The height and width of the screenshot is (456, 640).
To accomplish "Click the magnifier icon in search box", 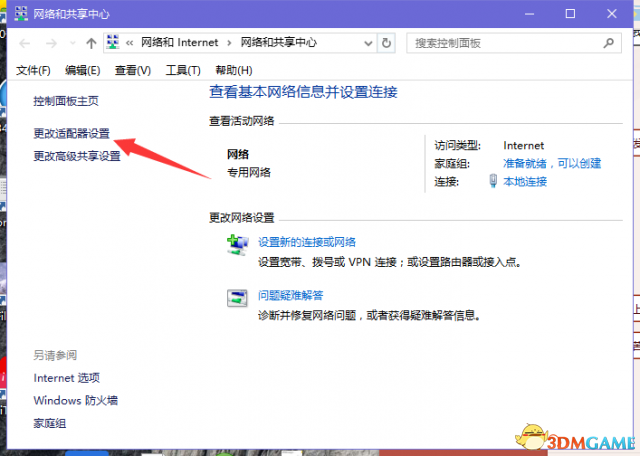I will [612, 43].
